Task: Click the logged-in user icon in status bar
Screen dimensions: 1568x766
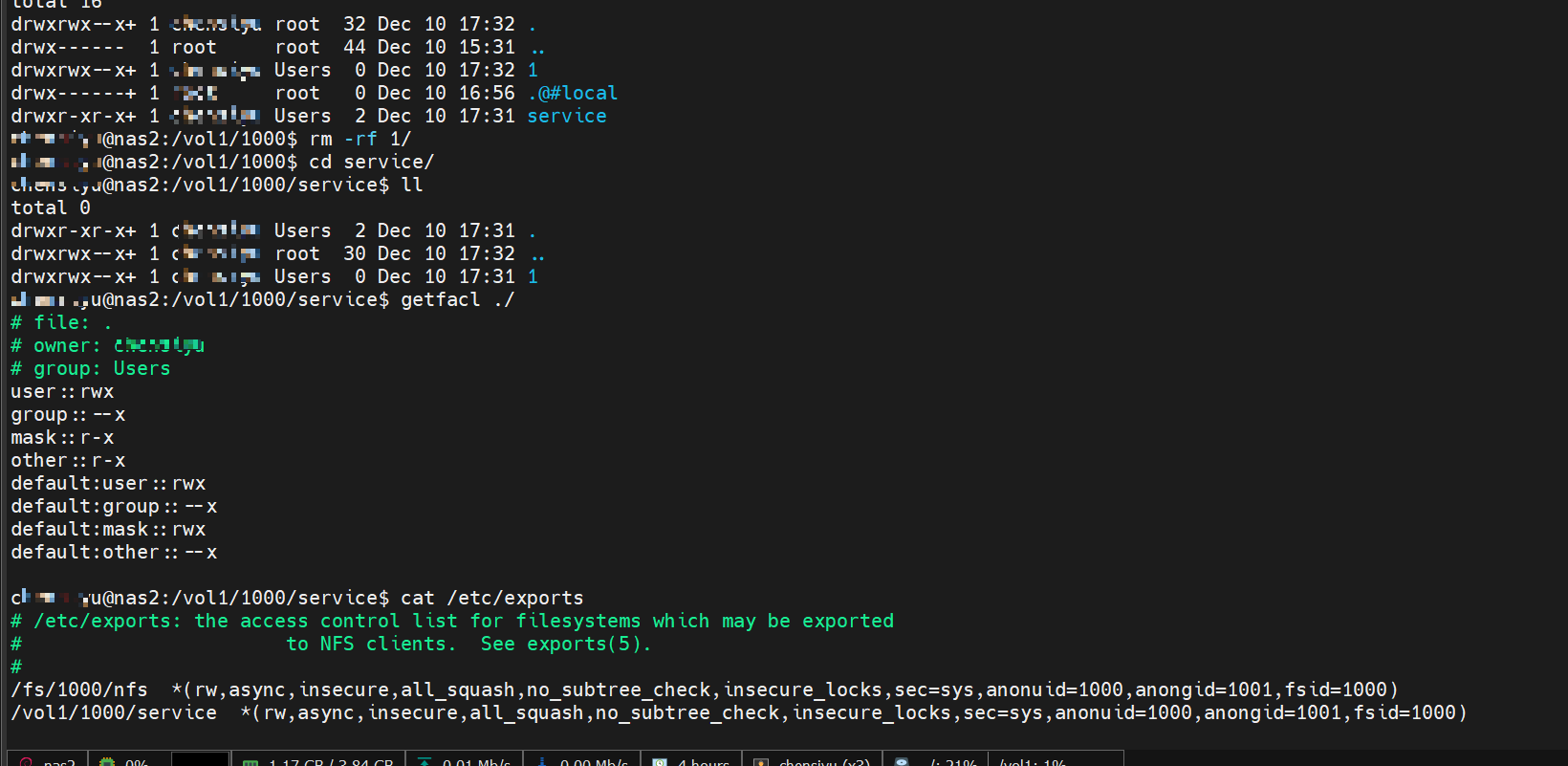Action: point(761,762)
